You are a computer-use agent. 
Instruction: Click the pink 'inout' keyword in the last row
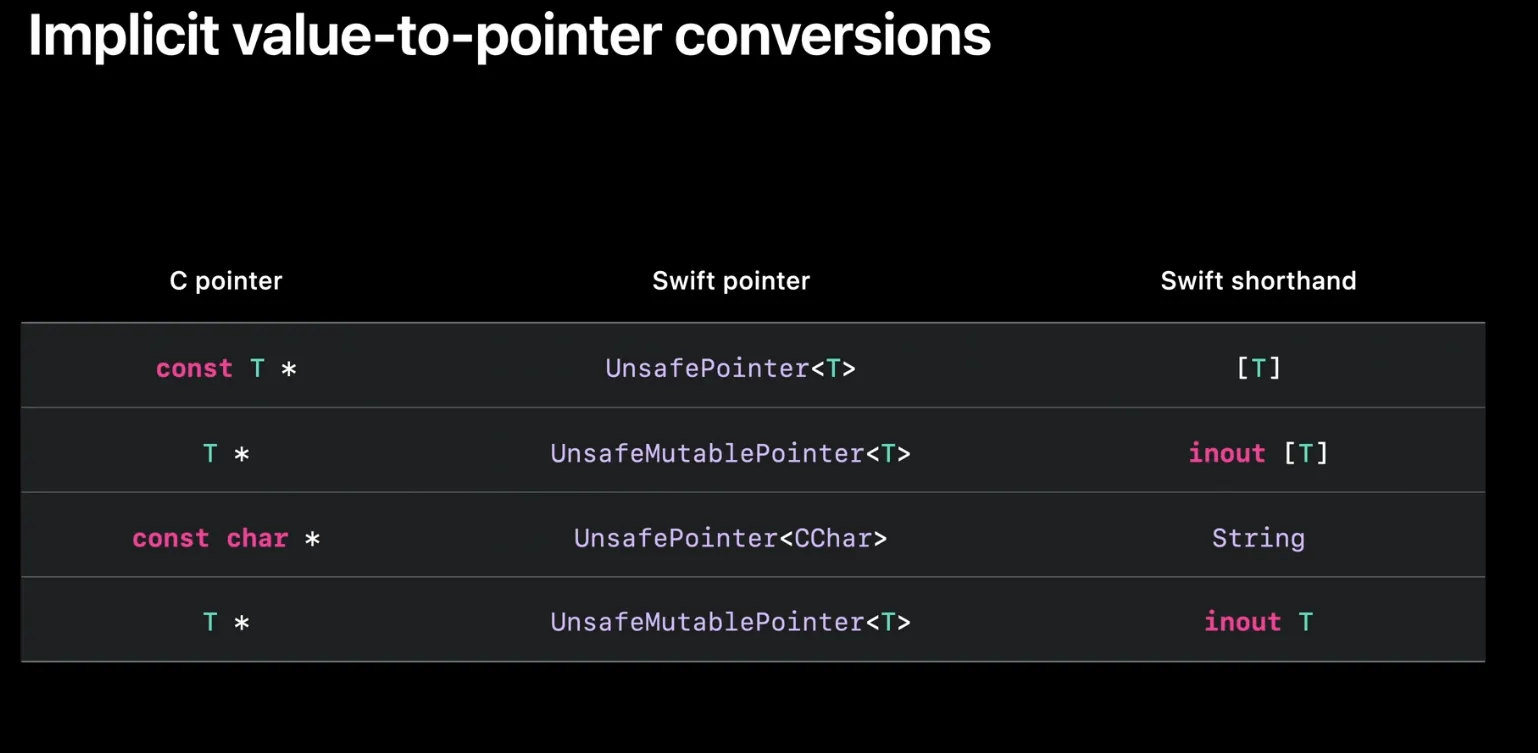1243,623
